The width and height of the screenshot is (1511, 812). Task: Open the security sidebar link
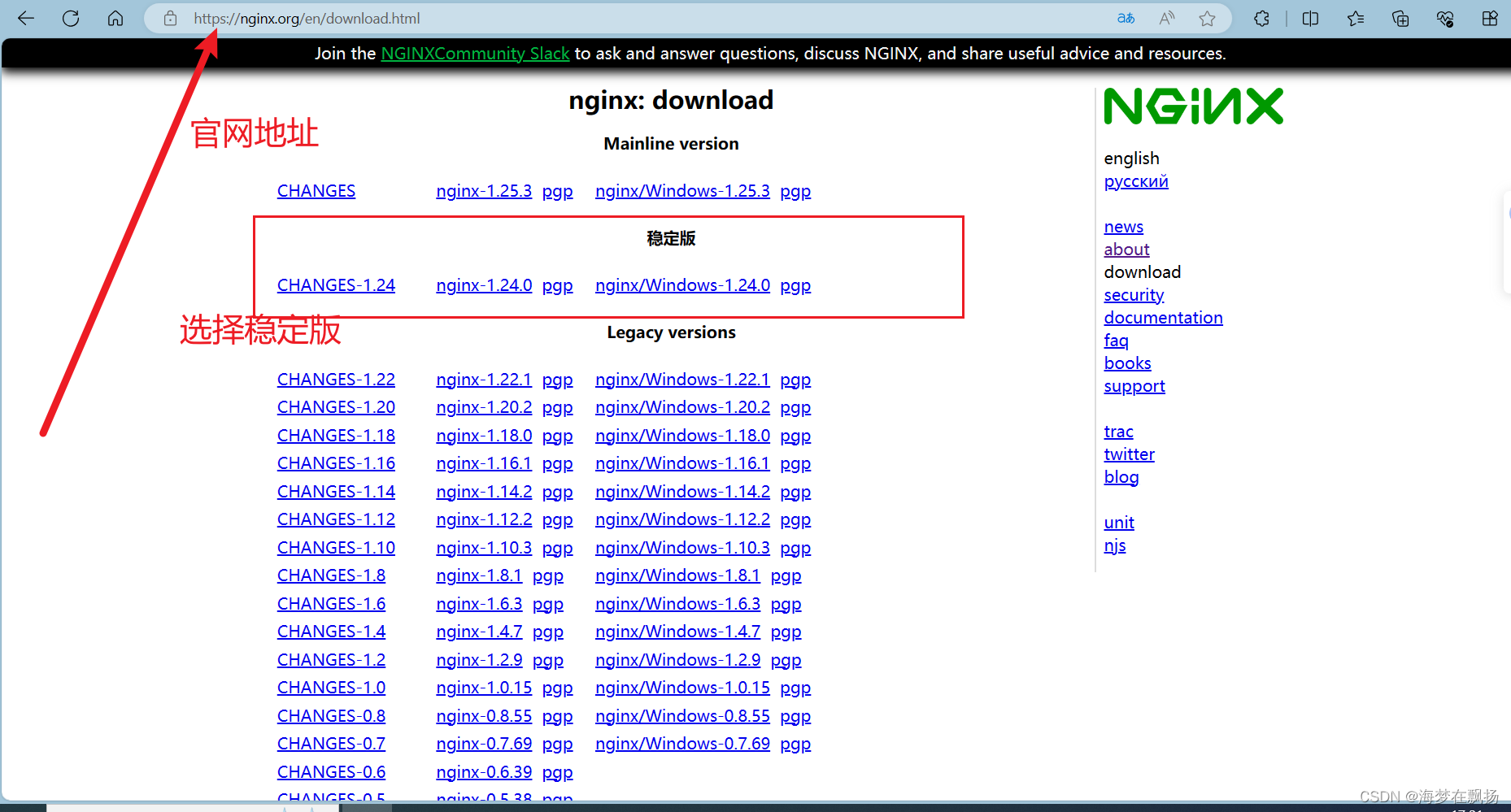click(x=1134, y=295)
